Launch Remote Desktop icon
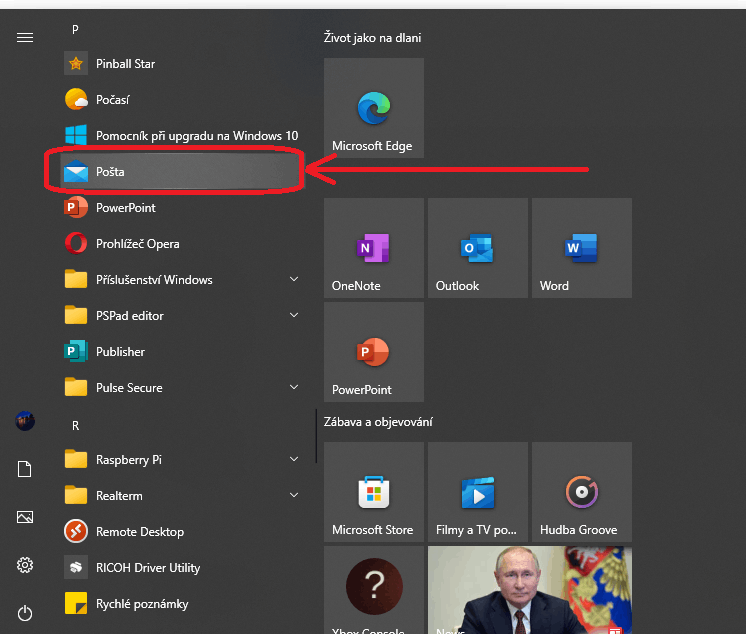 [x=76, y=531]
